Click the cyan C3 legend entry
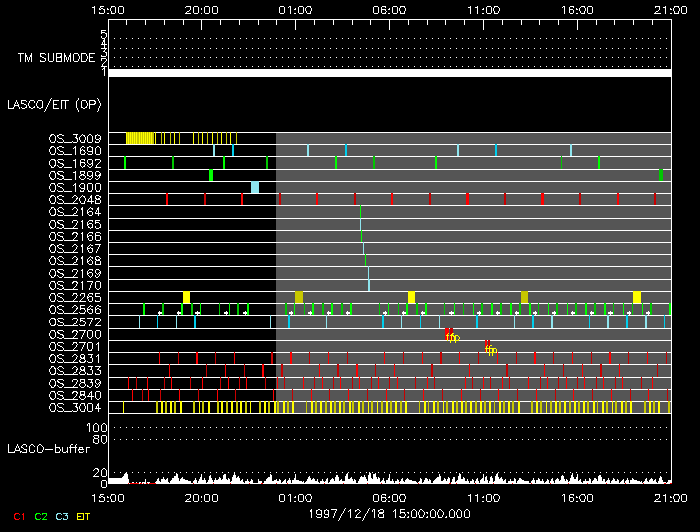 click(x=63, y=516)
